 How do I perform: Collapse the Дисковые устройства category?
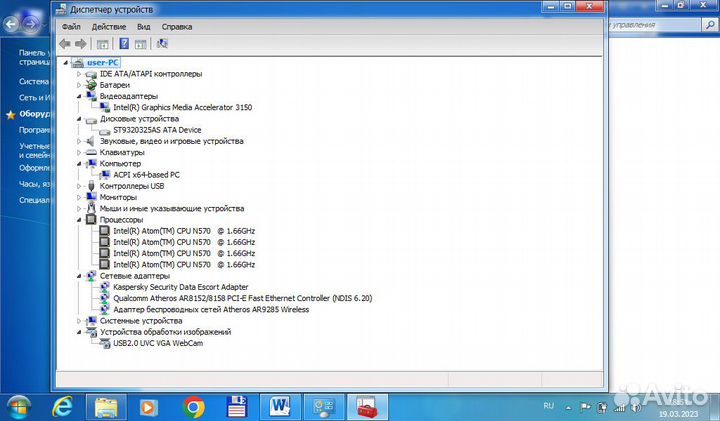coord(79,118)
